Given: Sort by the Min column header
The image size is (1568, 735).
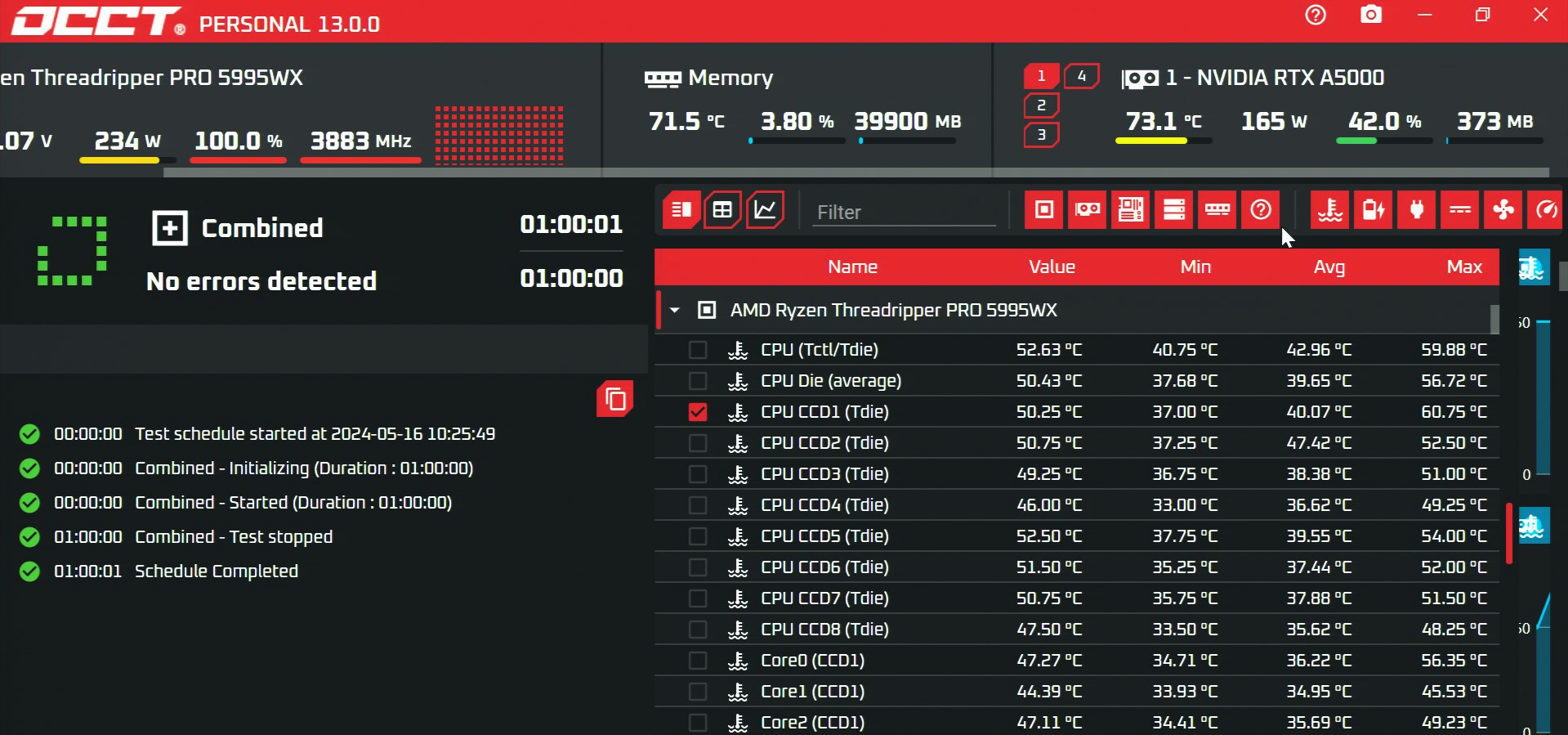Looking at the screenshot, I should coord(1195,267).
